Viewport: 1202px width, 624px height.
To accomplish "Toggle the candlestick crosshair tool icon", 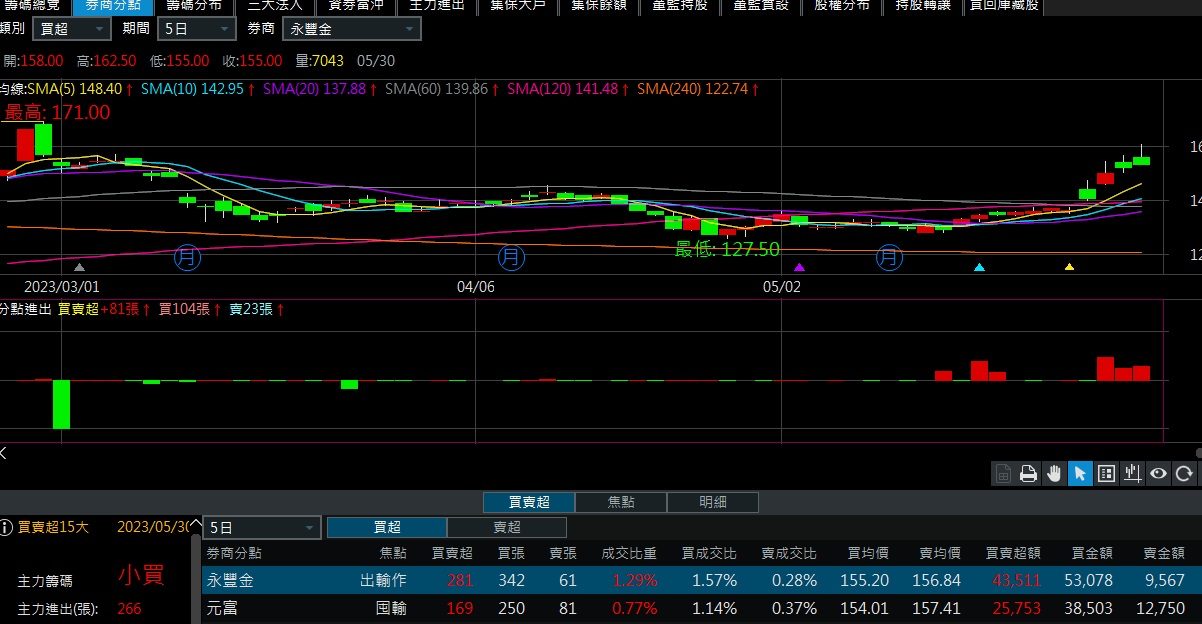I will click(1132, 474).
